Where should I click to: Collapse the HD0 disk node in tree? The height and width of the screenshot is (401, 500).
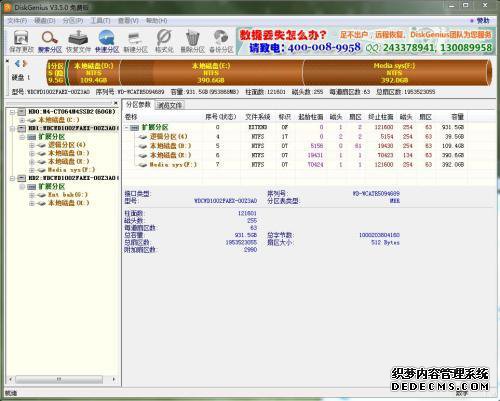[12, 112]
